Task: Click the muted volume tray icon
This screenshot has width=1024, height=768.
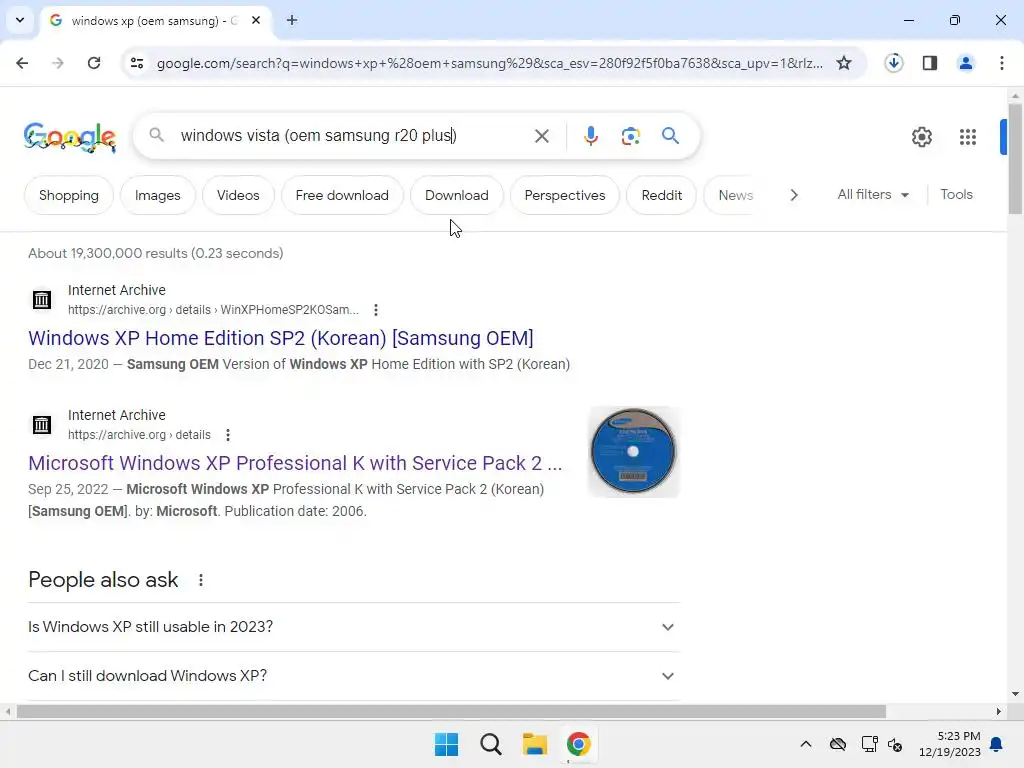Action: tap(895, 744)
